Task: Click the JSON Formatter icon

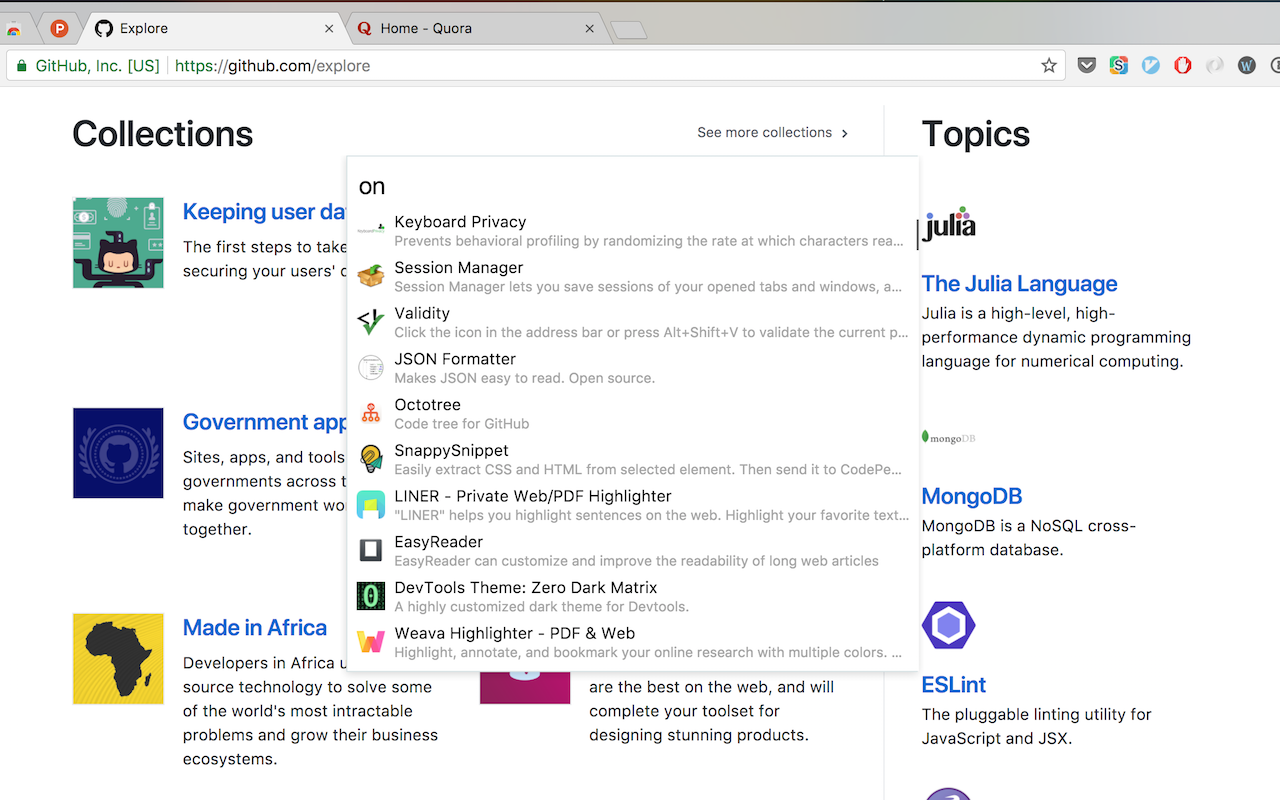Action: [371, 368]
